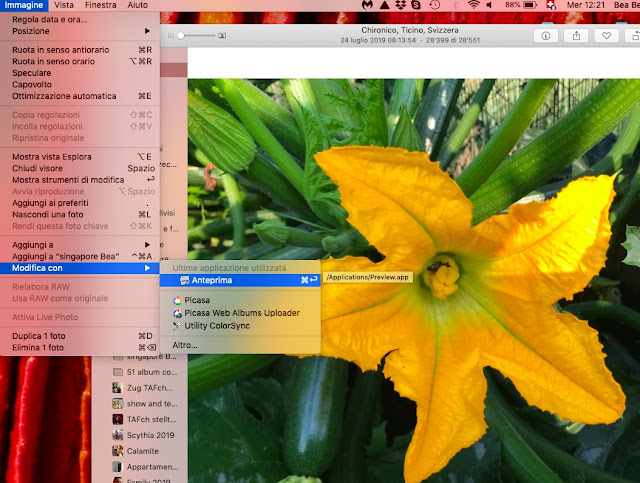Click the Bluetooth icon in menu bar
Image resolution: width=640 pixels, height=483 pixels.
pyautogui.click(x=456, y=5)
